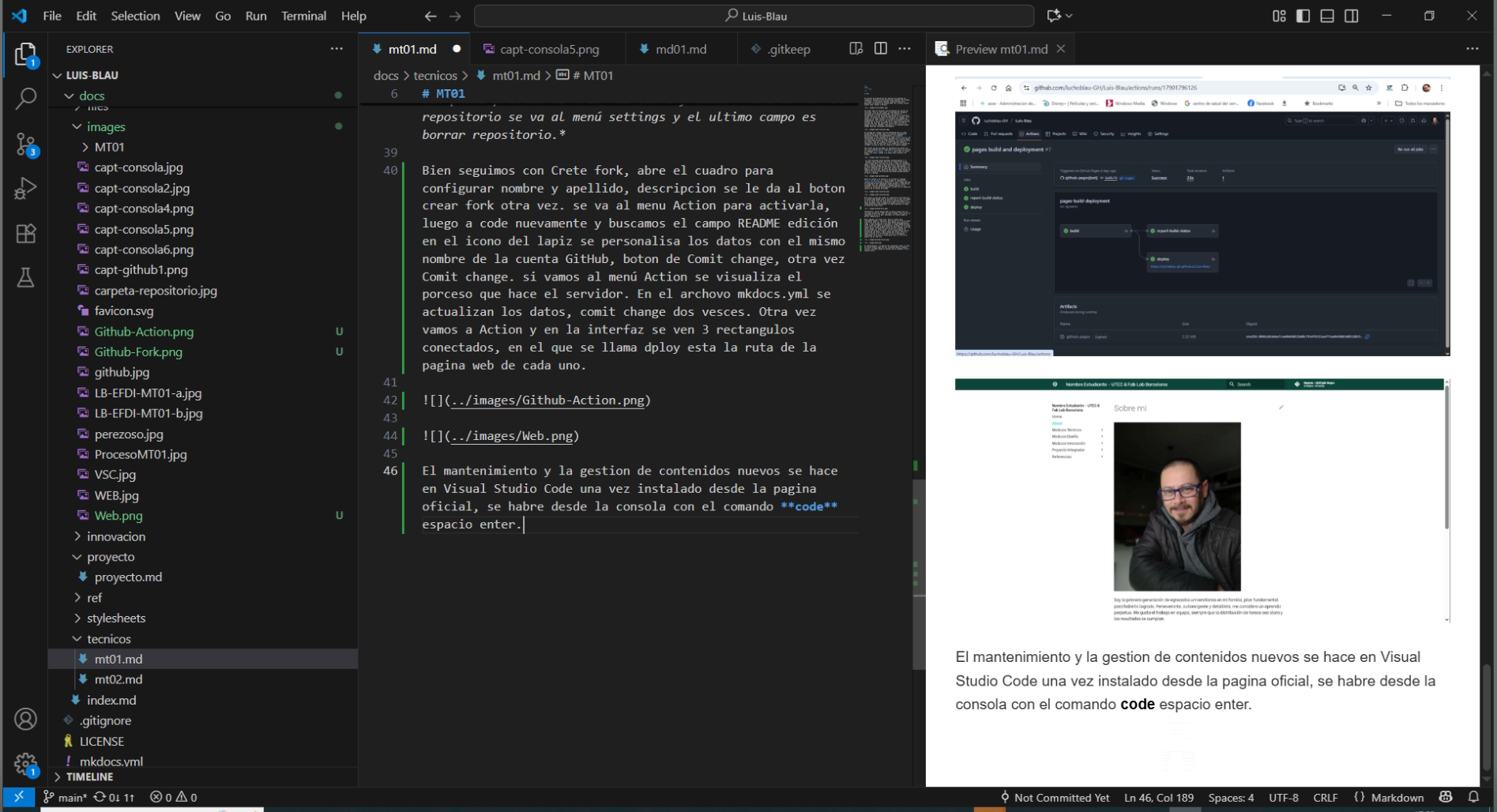This screenshot has height=812, width=1497.
Task: Open Source Control view icon
Action: click(x=25, y=145)
